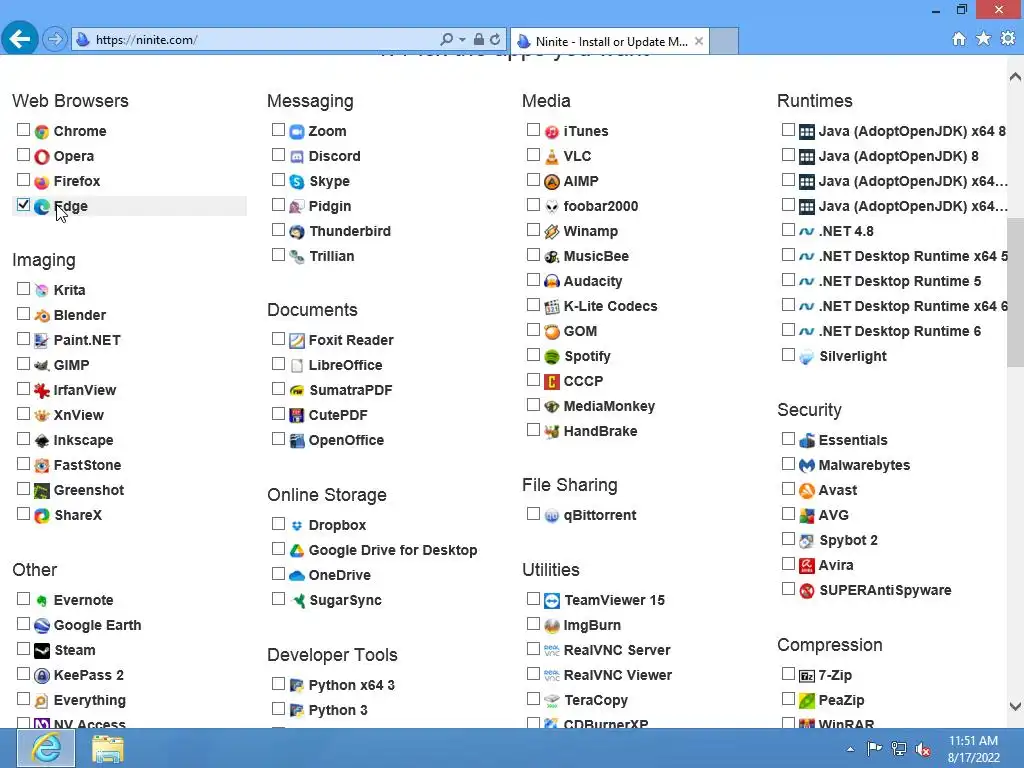Image resolution: width=1024 pixels, height=768 pixels.
Task: Click the network tray icon
Action: click(899, 749)
